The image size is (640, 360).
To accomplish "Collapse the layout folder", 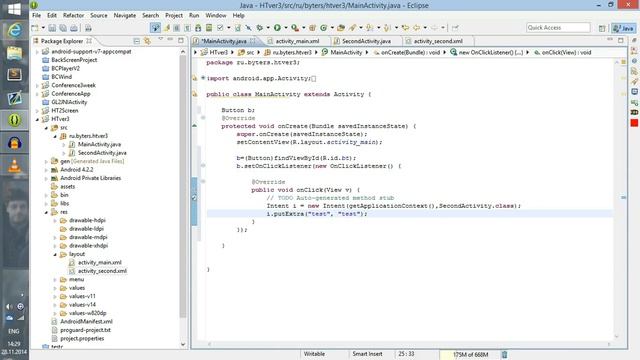I will 55,254.
